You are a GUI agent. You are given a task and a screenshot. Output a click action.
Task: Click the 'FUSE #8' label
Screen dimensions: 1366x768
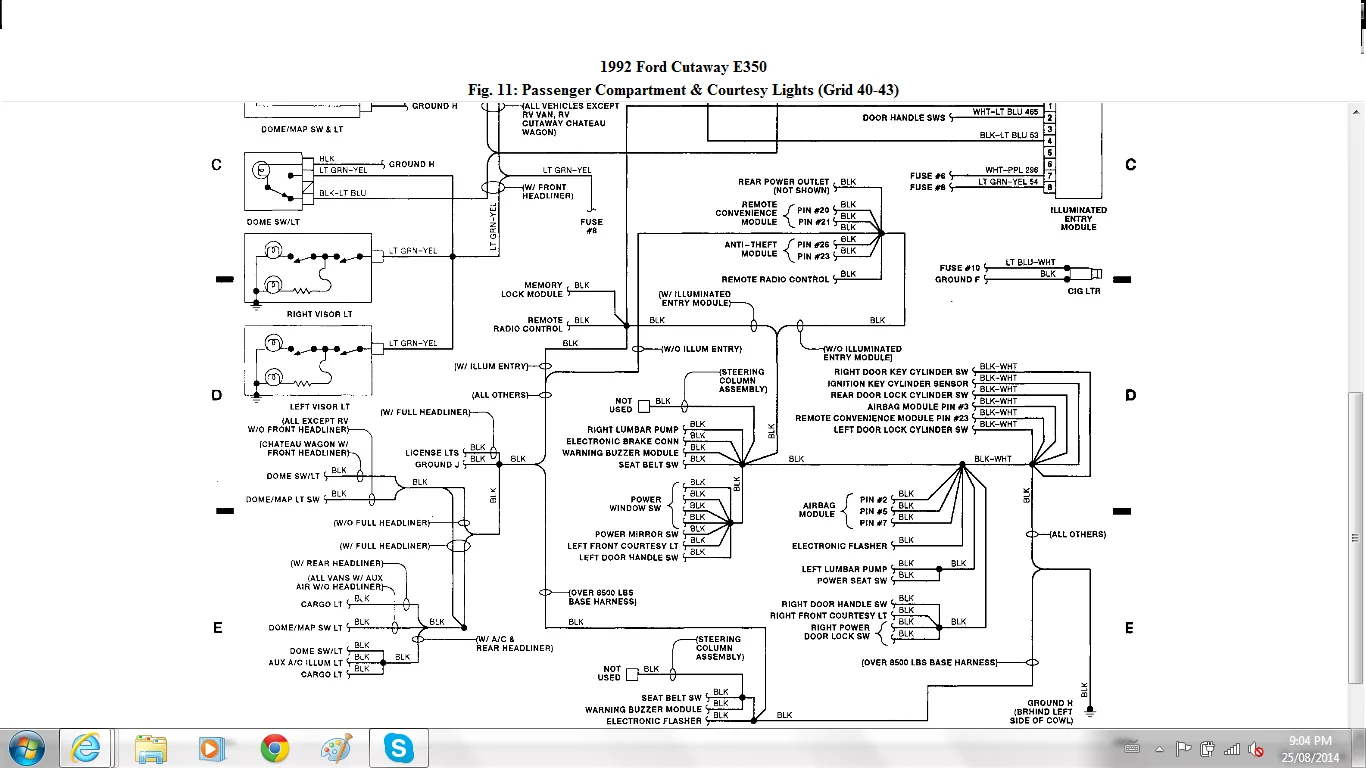click(591, 226)
